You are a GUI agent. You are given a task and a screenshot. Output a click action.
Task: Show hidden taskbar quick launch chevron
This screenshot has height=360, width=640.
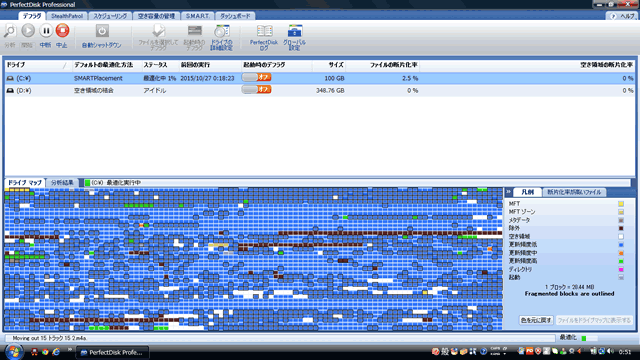pyautogui.click(x=70, y=349)
